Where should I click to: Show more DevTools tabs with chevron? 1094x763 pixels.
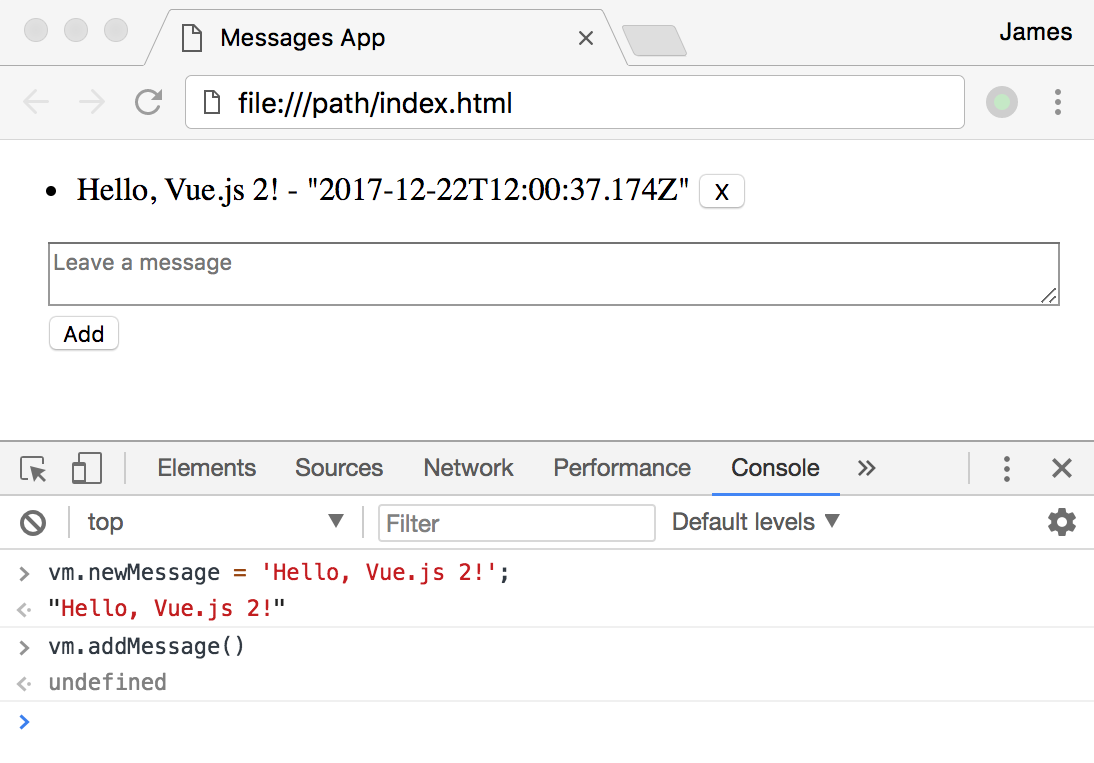coord(866,468)
